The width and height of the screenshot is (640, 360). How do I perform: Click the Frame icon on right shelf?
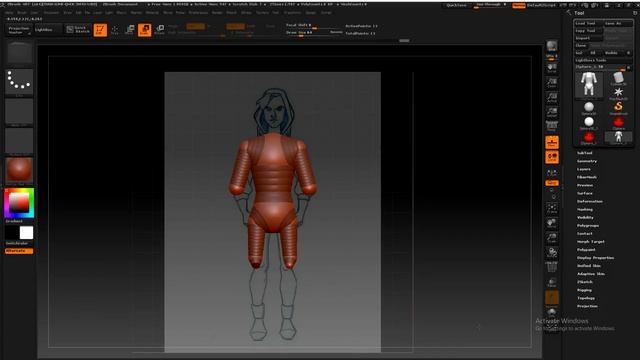pyautogui.click(x=552, y=209)
